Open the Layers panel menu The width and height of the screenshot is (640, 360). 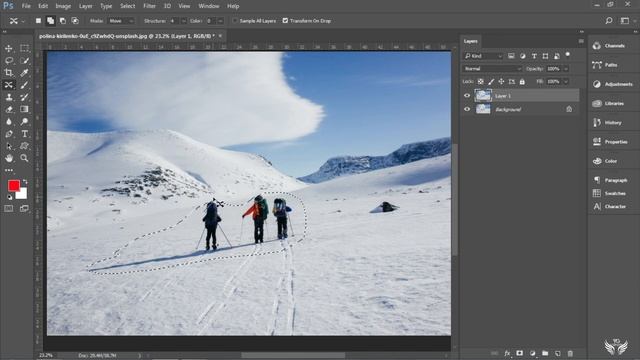coord(581,41)
